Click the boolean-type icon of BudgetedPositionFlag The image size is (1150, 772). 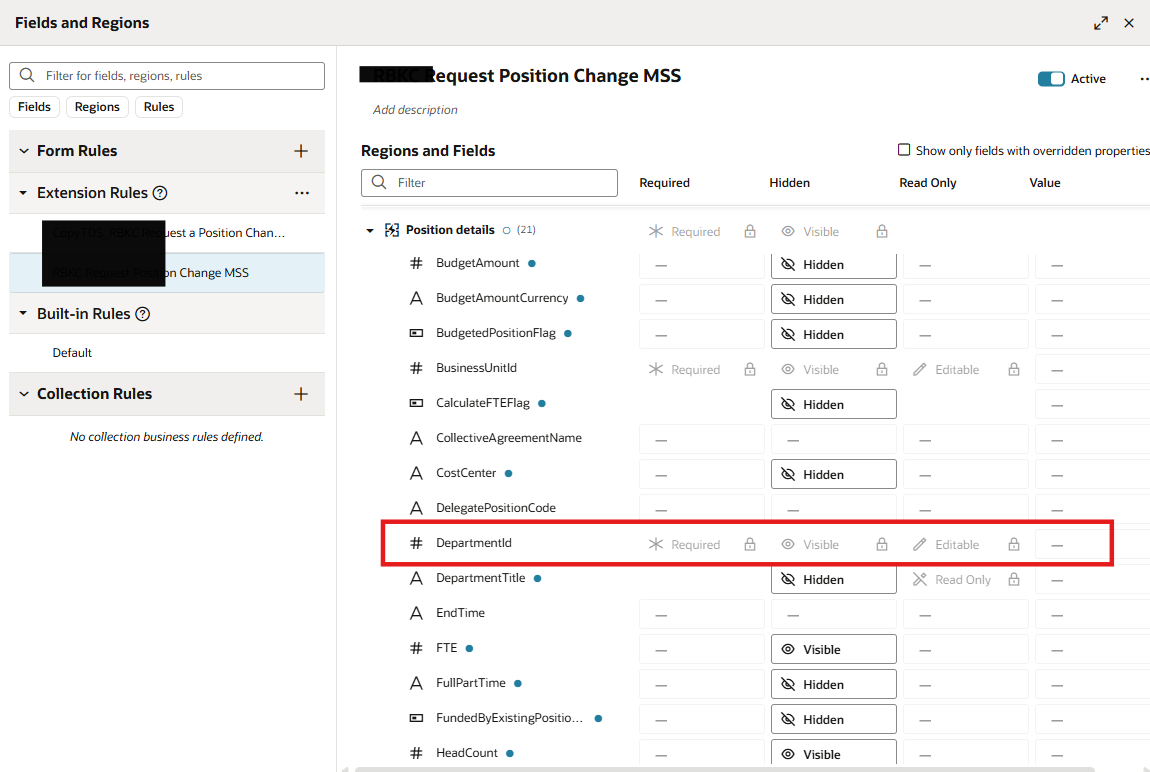pyautogui.click(x=416, y=333)
